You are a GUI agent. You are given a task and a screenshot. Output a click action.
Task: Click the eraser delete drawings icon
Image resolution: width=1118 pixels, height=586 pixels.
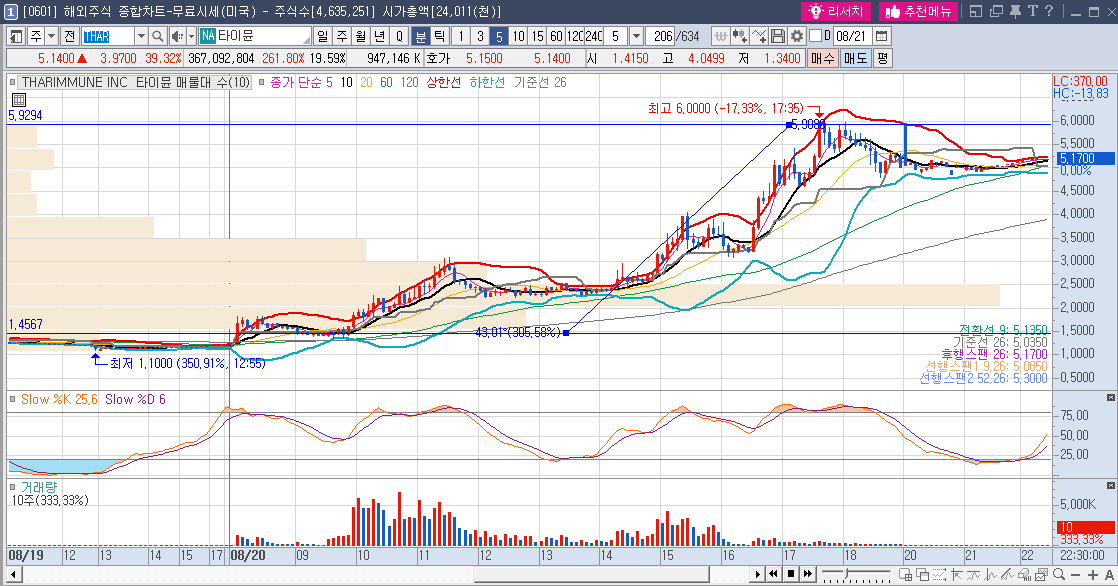(x=1025, y=575)
